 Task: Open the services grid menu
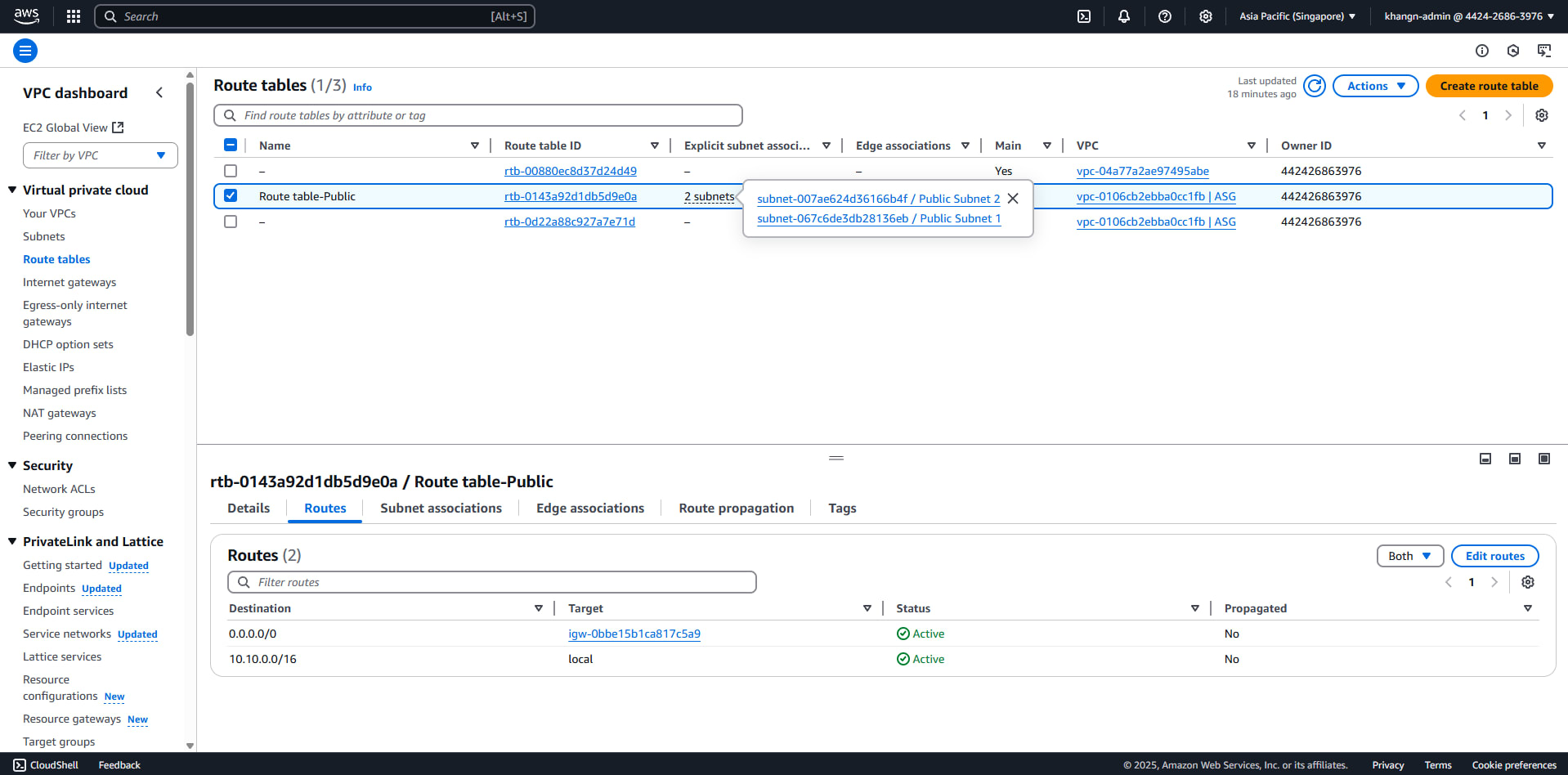(x=74, y=16)
